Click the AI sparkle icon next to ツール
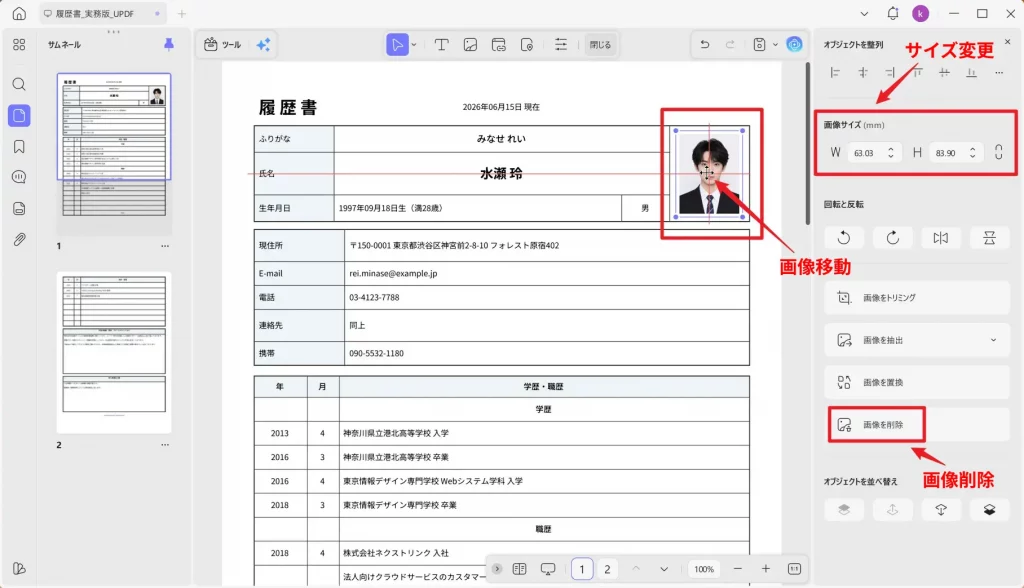Screen dimensions: 1024x588 point(263,44)
